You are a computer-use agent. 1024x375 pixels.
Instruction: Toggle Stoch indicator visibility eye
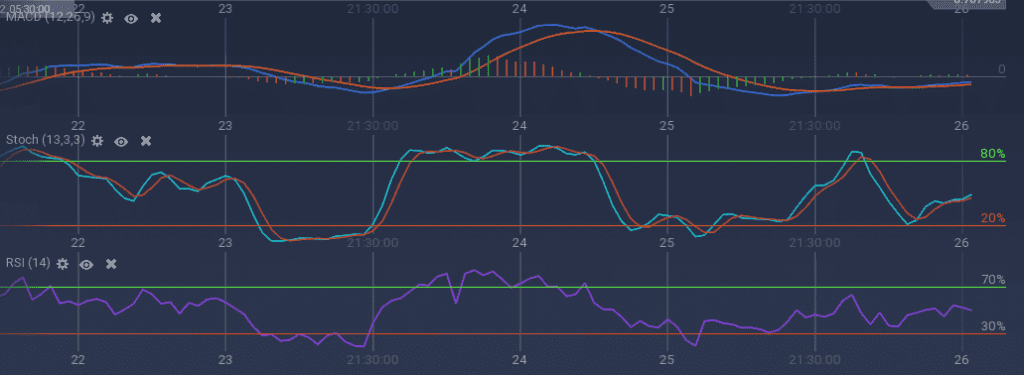121,140
